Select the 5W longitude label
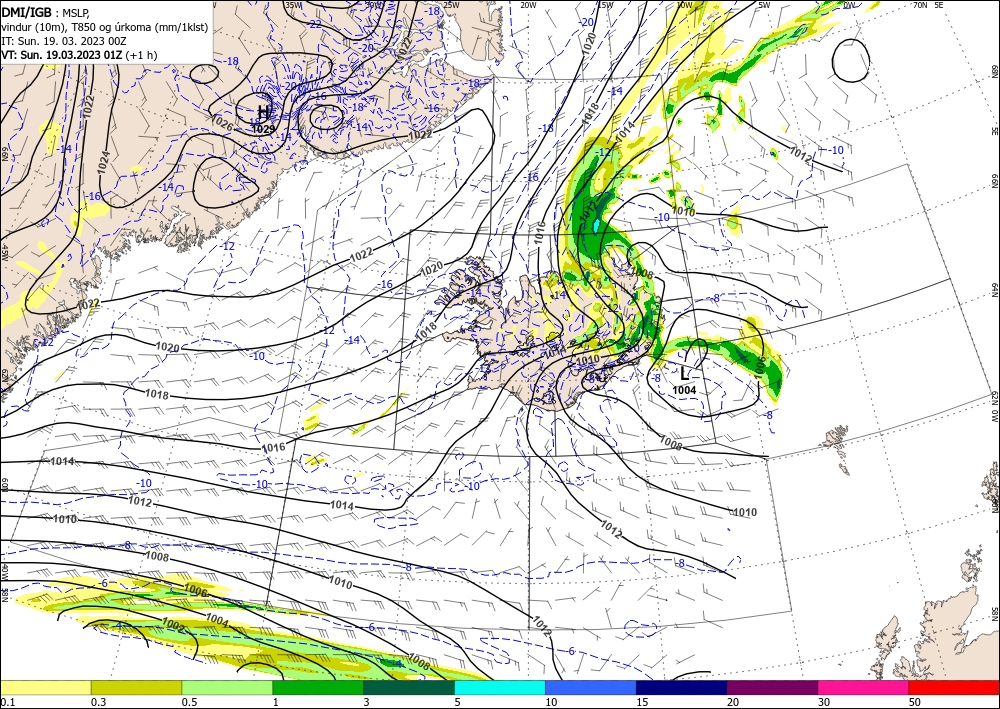The height and width of the screenshot is (709, 1000). pyautogui.click(x=764, y=5)
